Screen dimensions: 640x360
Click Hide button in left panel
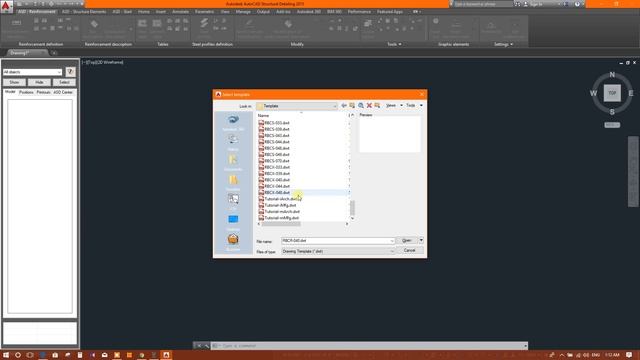tap(39, 82)
